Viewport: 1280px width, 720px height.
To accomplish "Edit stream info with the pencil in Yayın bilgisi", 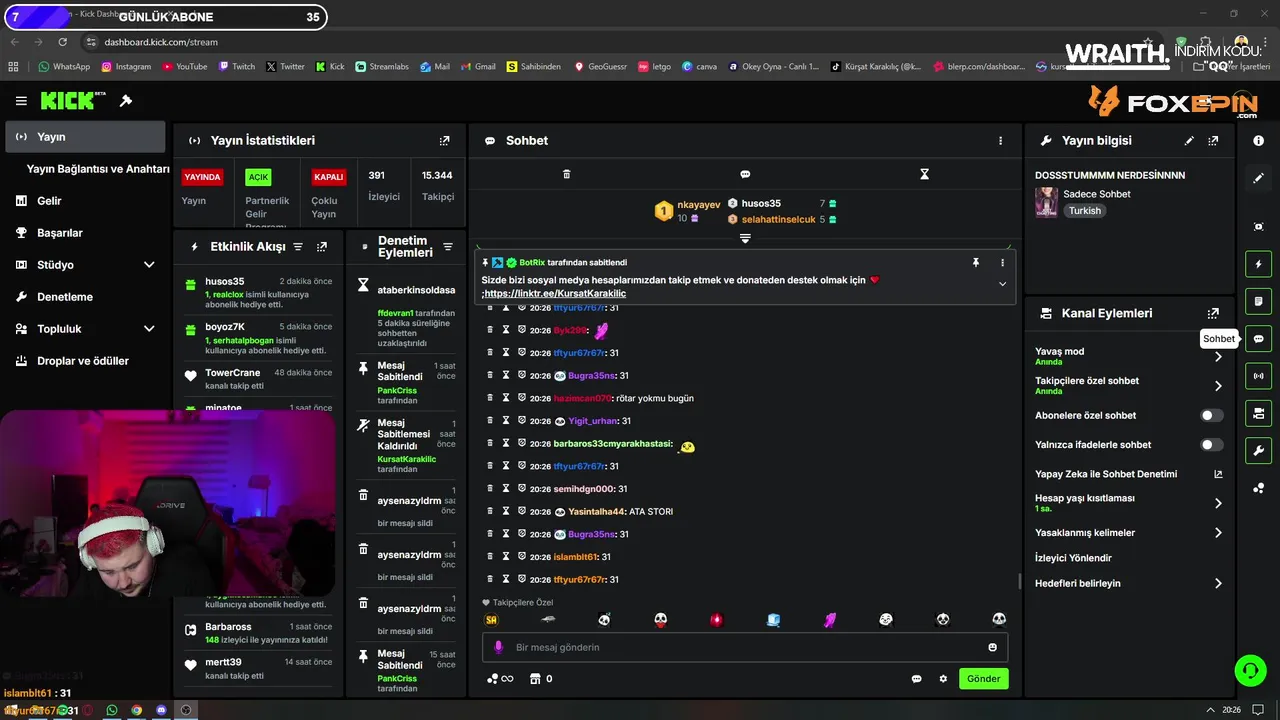I will (x=1189, y=141).
